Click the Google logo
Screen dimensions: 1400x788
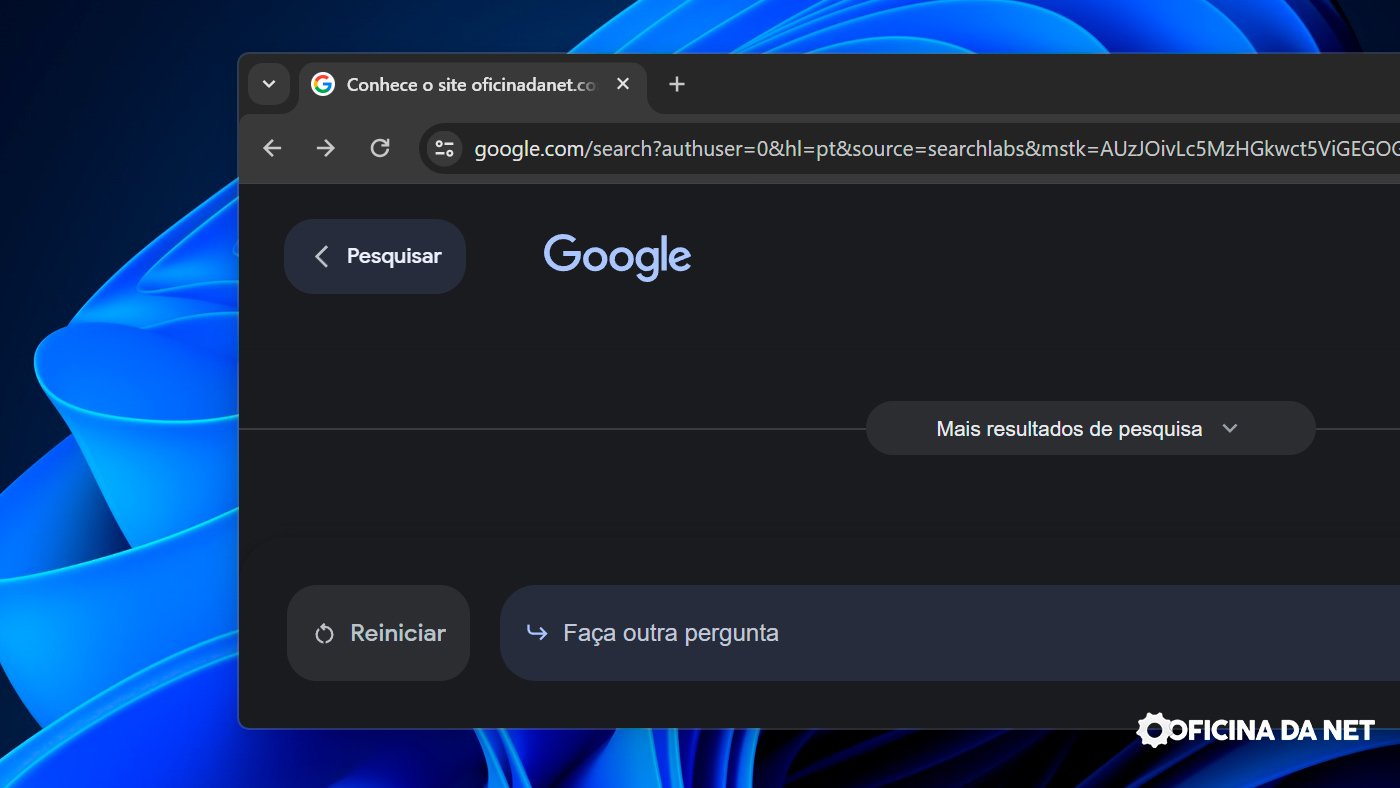[617, 256]
